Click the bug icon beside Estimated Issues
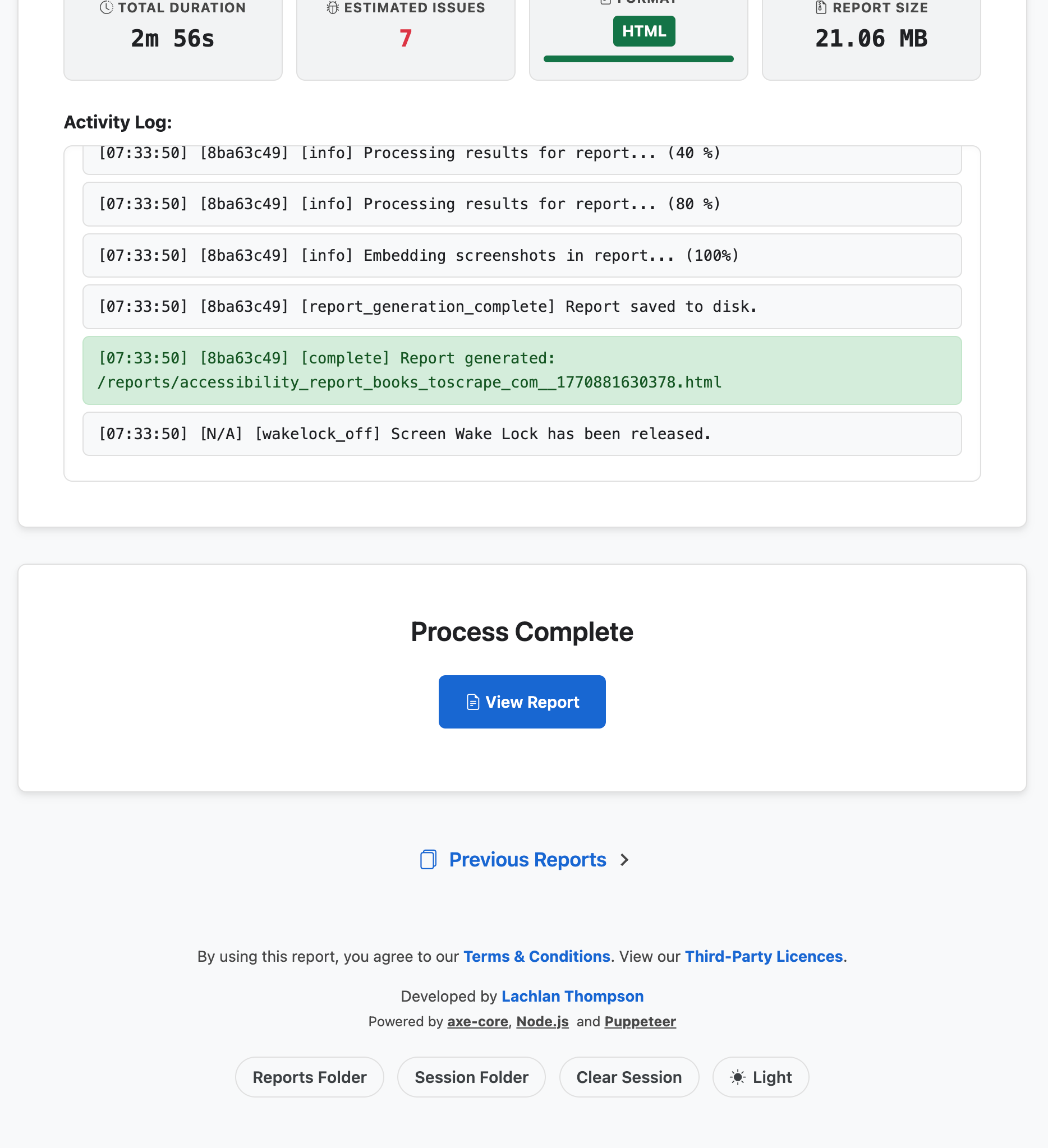The image size is (1048, 1148). [x=333, y=7]
